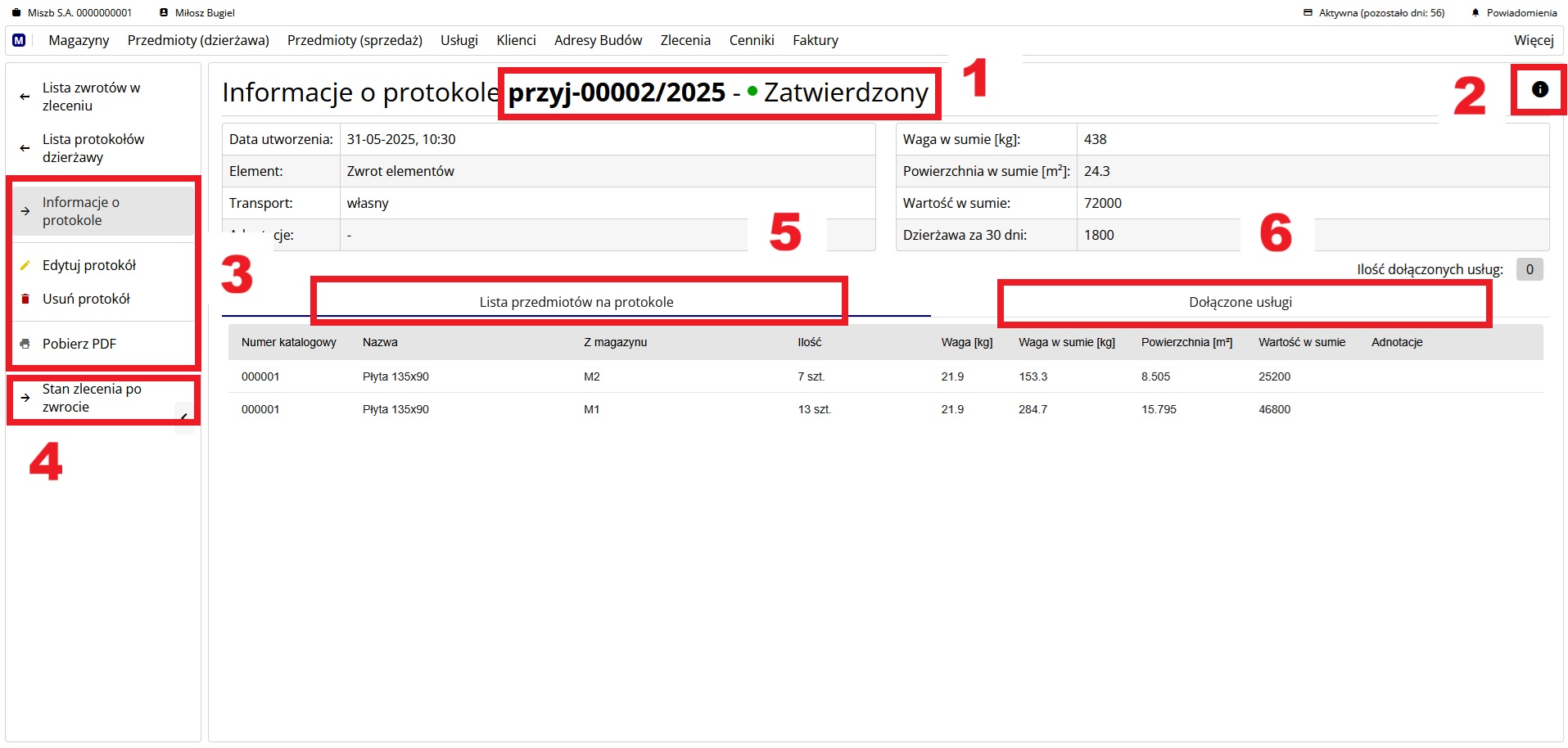1568x748 pixels.
Task: Click back arrow beside Lista zwrotów w zleceniu
Action: click(25, 97)
